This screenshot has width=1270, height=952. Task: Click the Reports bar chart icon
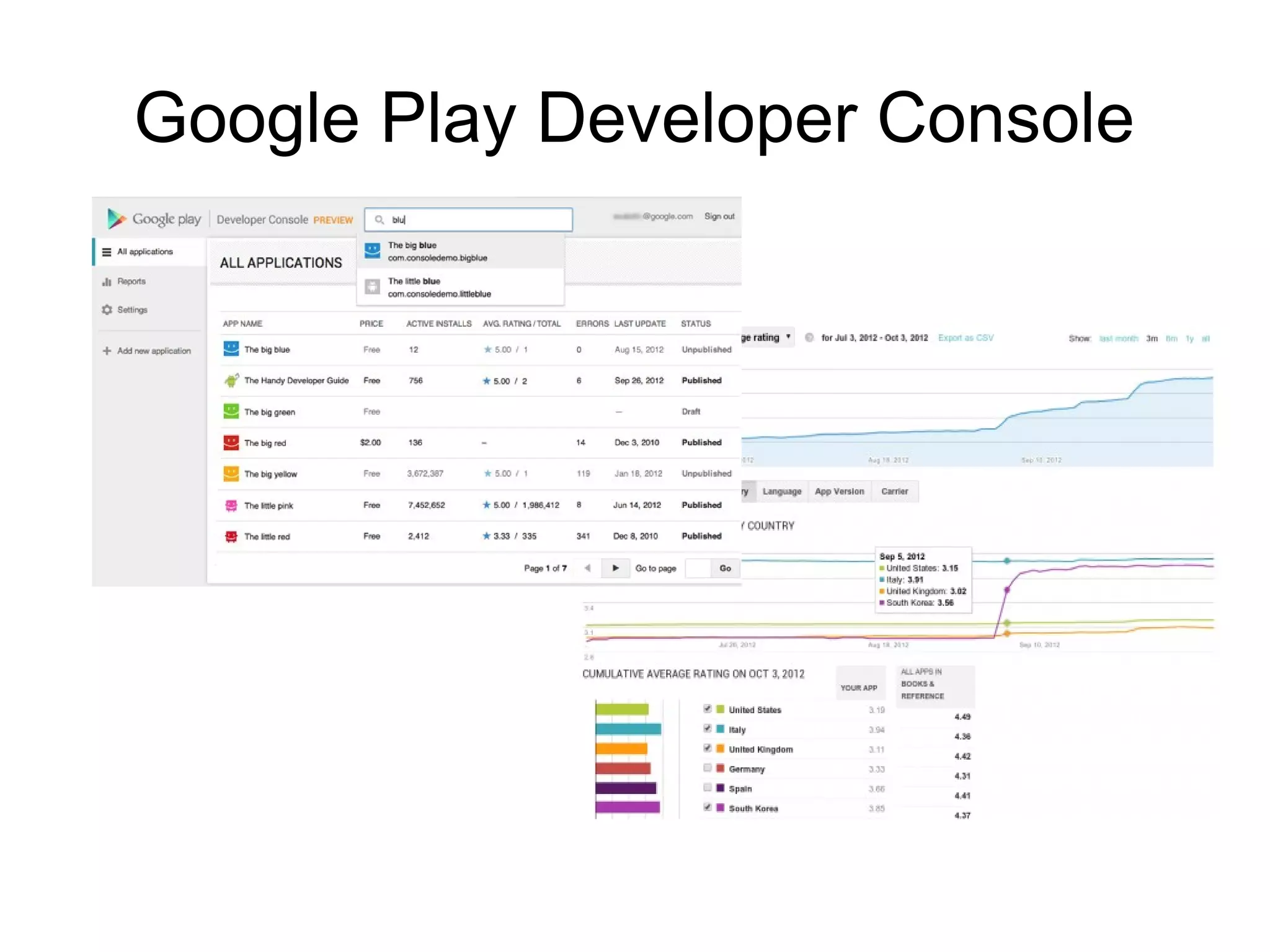[107, 282]
